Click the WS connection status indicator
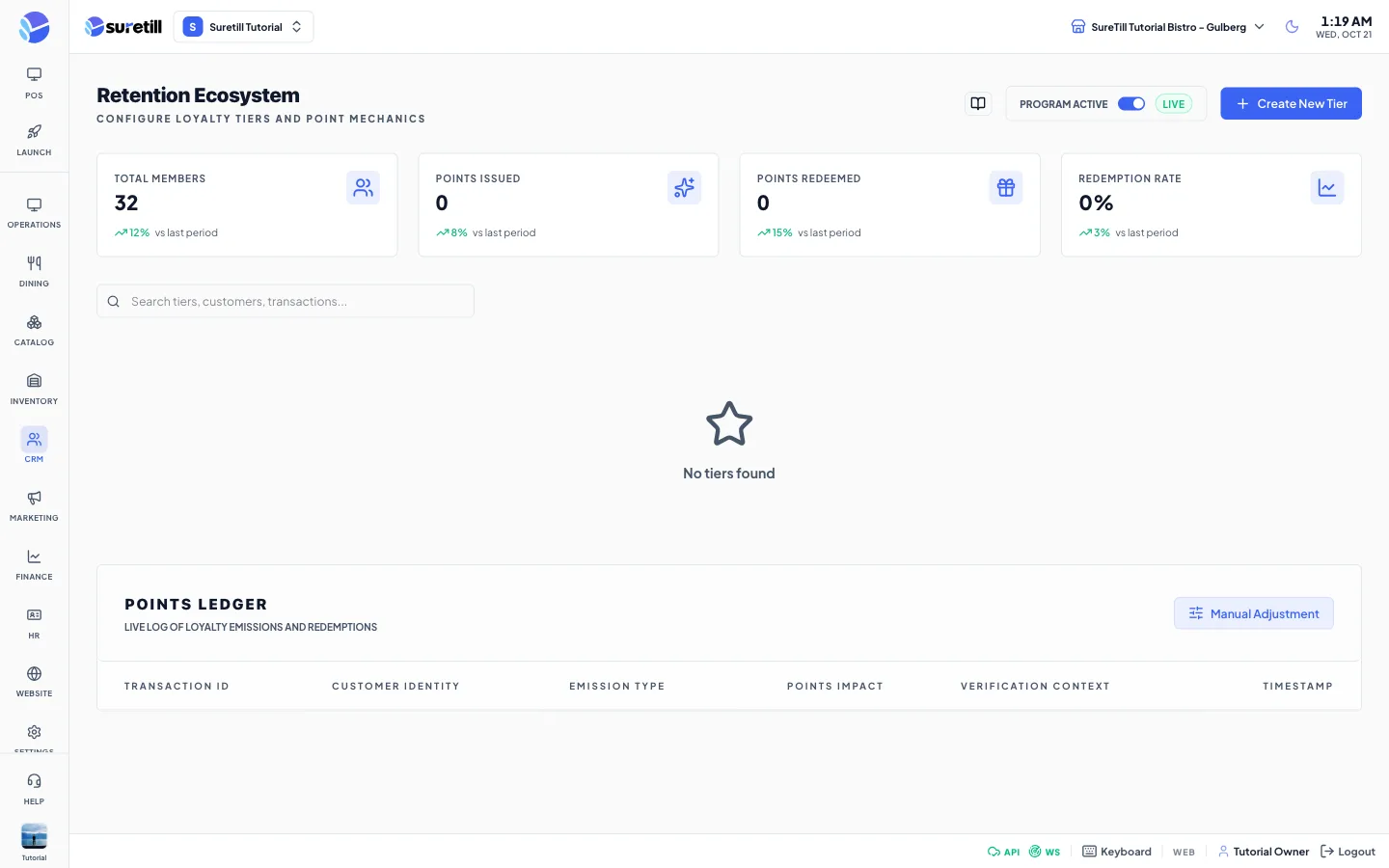The width and height of the screenshot is (1389, 868). click(x=1045, y=852)
